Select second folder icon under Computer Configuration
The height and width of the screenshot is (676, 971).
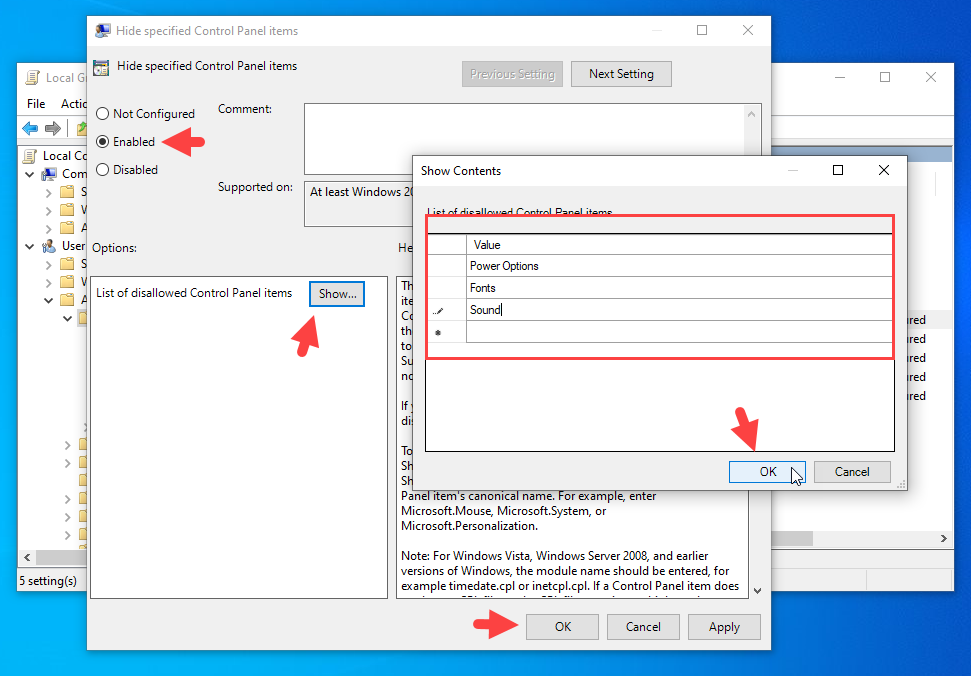67,210
